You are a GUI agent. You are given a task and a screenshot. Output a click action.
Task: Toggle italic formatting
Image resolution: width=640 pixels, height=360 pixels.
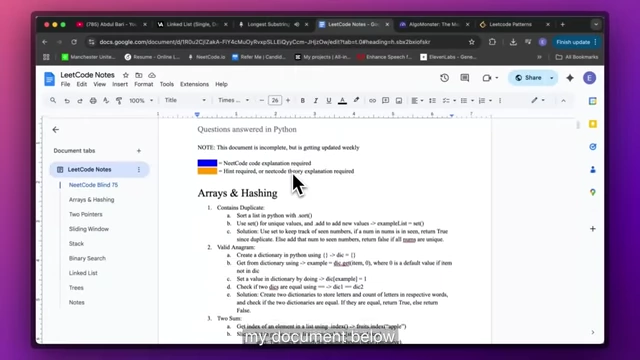[x=316, y=100]
